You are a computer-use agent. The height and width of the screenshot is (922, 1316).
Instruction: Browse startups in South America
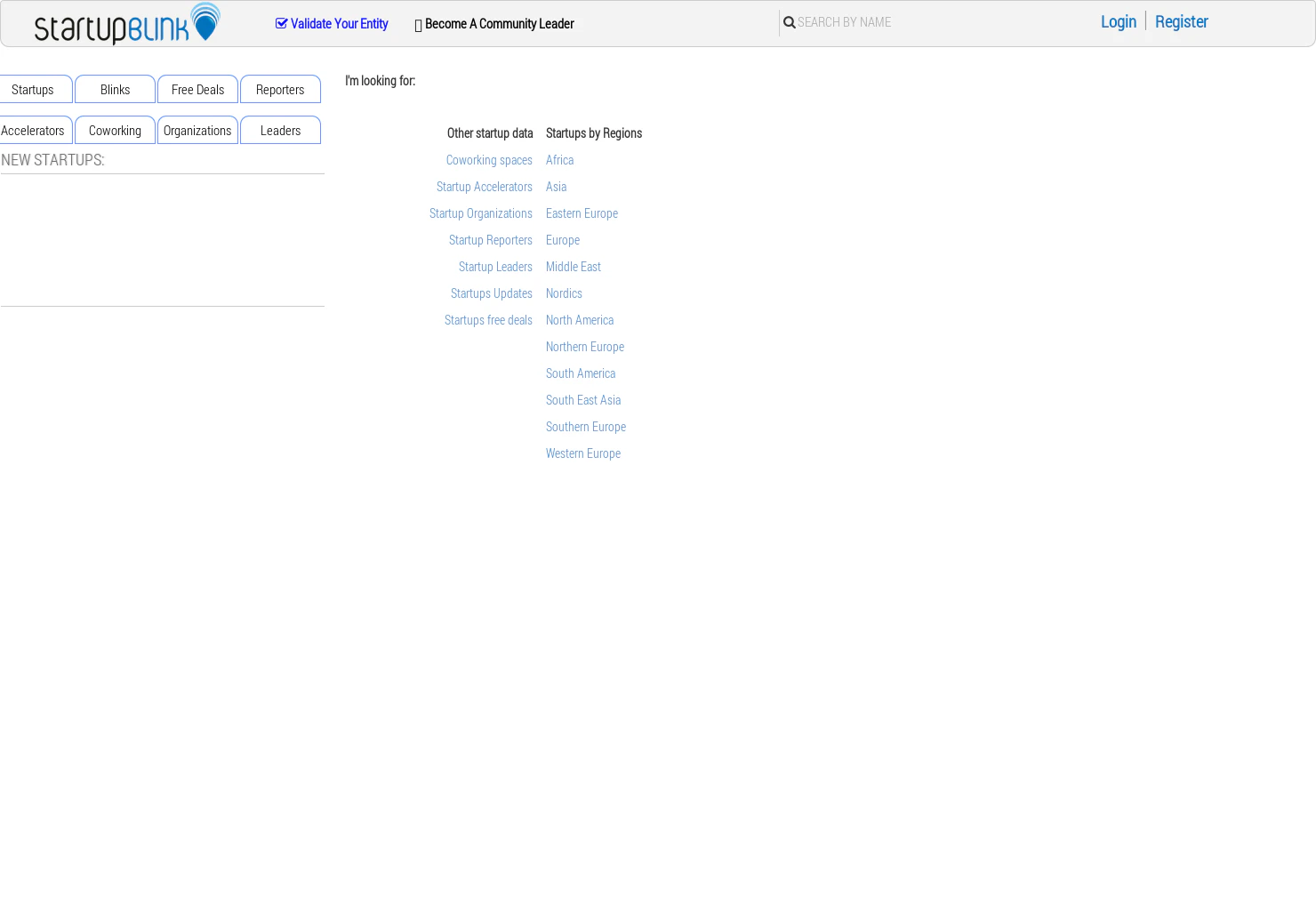[581, 373]
